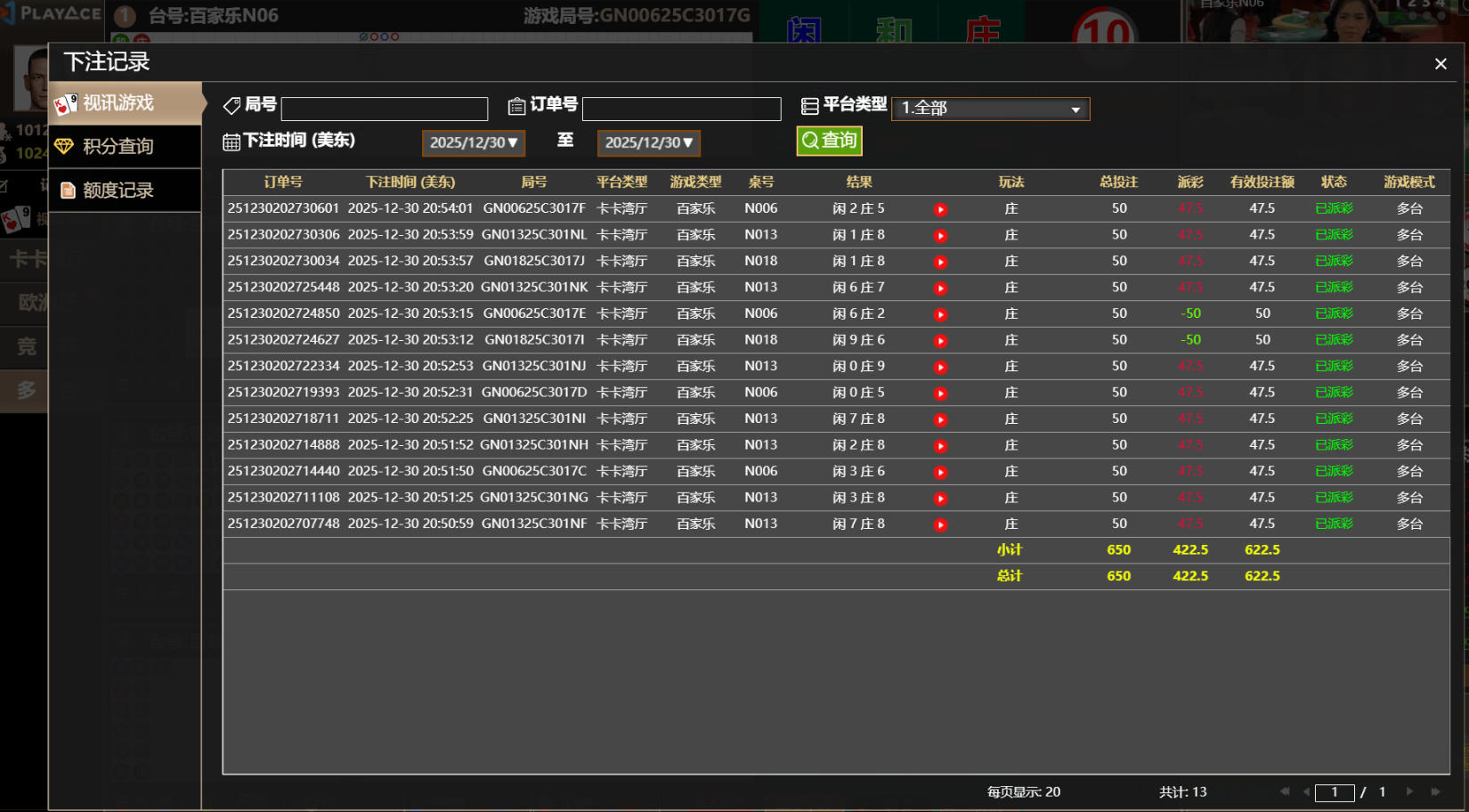Click replay icon for round GN01825C3017J
Image resolution: width=1469 pixels, height=812 pixels.
(x=940, y=262)
